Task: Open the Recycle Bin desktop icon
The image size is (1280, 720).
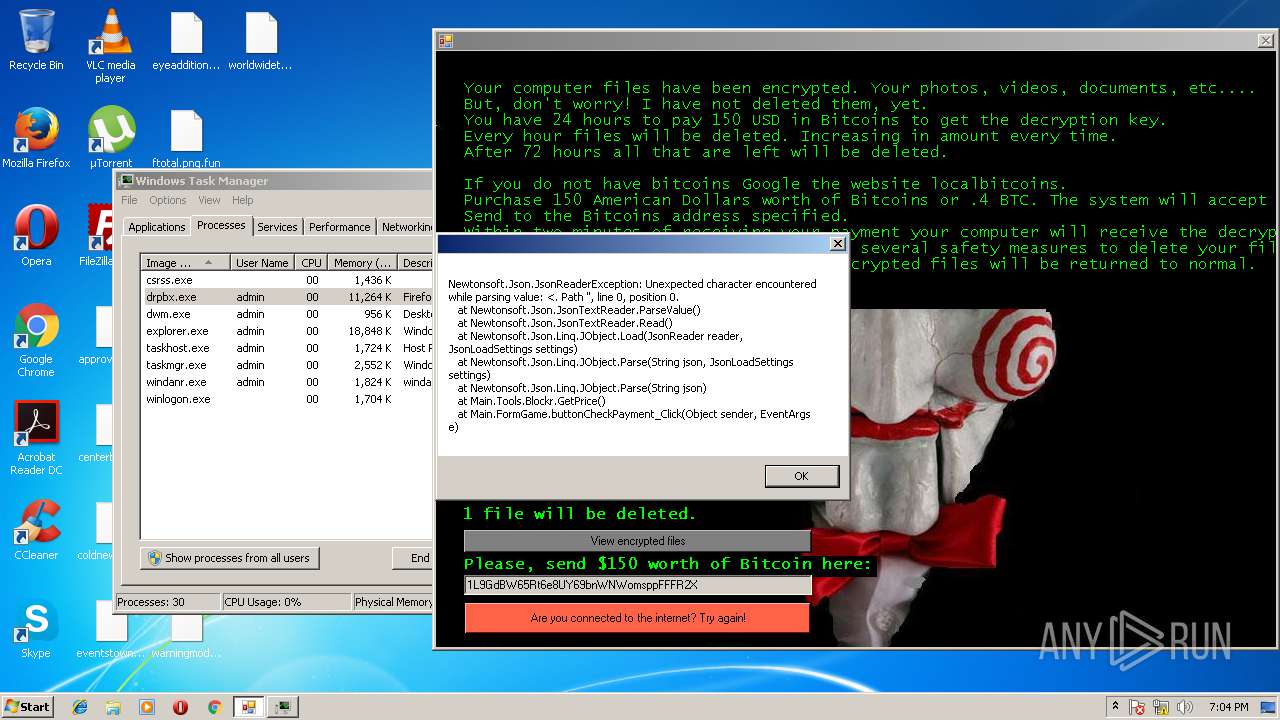Action: click(36, 40)
